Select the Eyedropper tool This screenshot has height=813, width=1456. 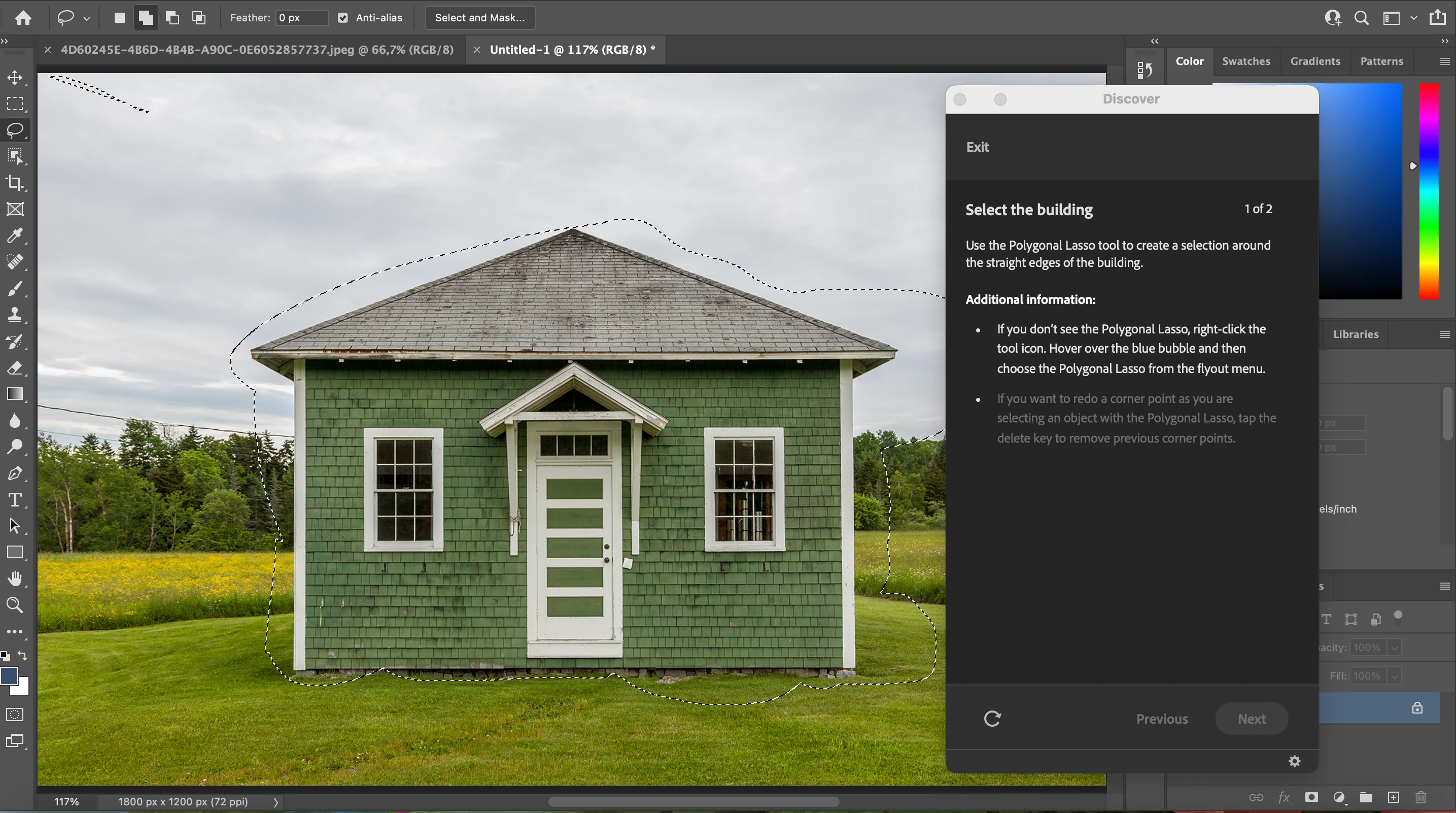pos(15,235)
